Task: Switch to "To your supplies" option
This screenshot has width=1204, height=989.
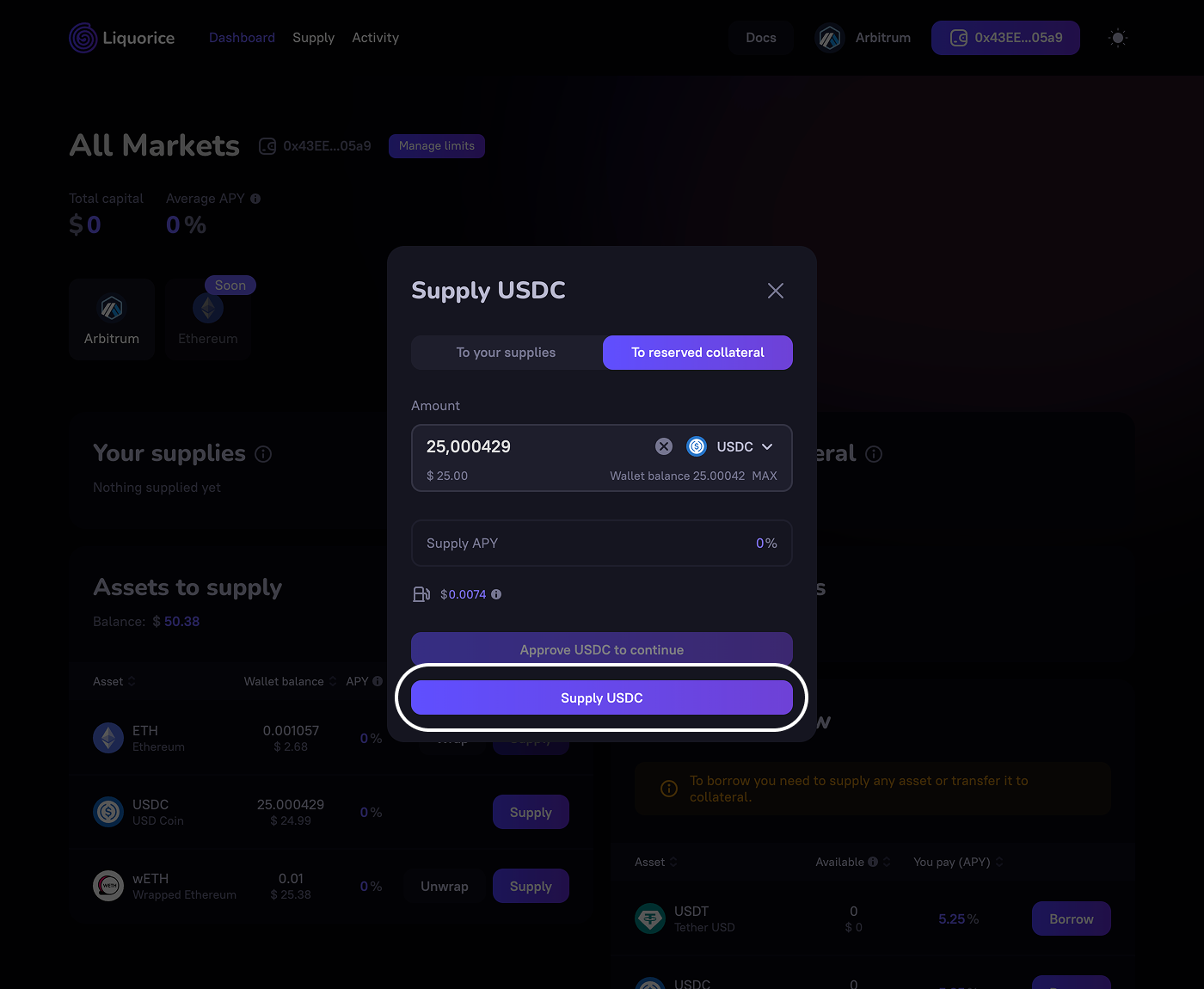Action: 506,353
